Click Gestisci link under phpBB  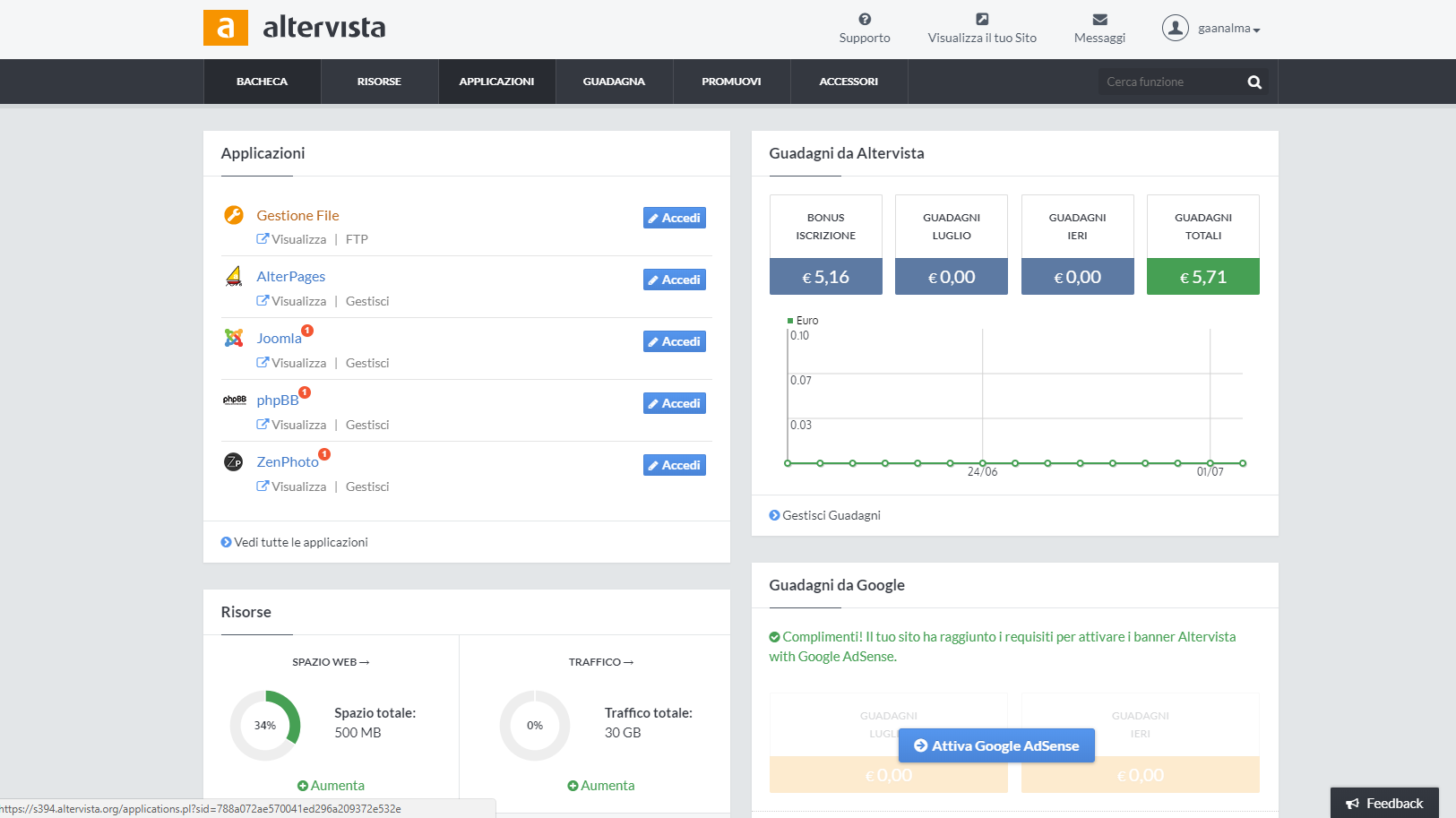[x=367, y=425]
